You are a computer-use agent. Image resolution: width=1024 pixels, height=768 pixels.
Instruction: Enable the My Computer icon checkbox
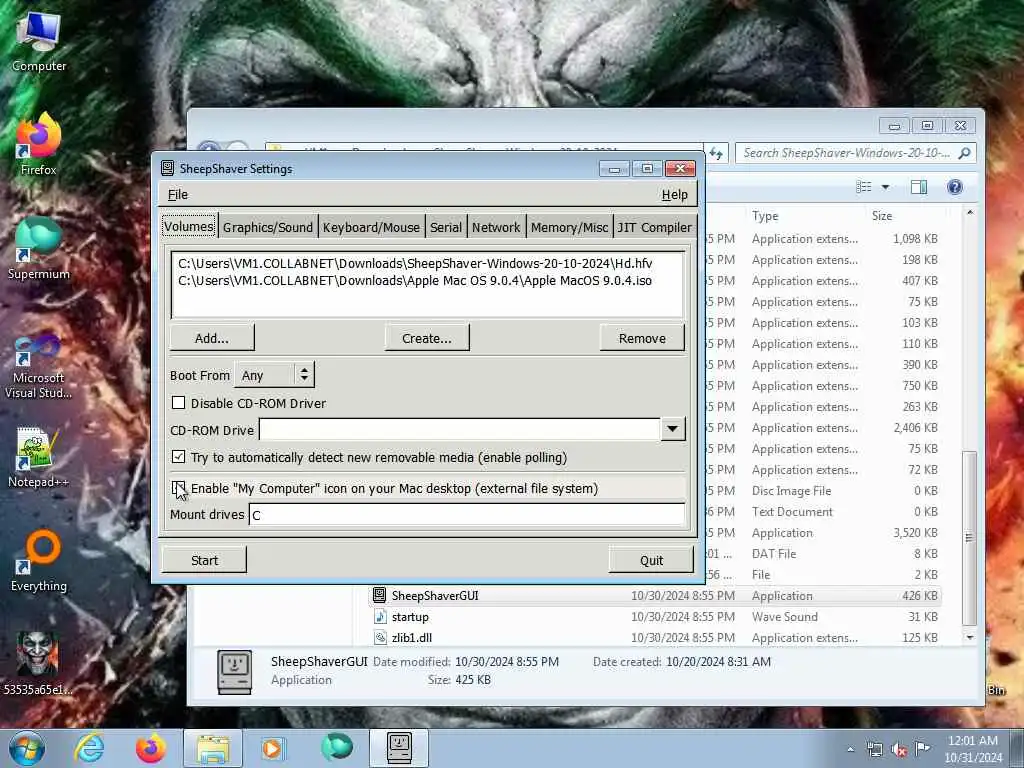click(178, 488)
